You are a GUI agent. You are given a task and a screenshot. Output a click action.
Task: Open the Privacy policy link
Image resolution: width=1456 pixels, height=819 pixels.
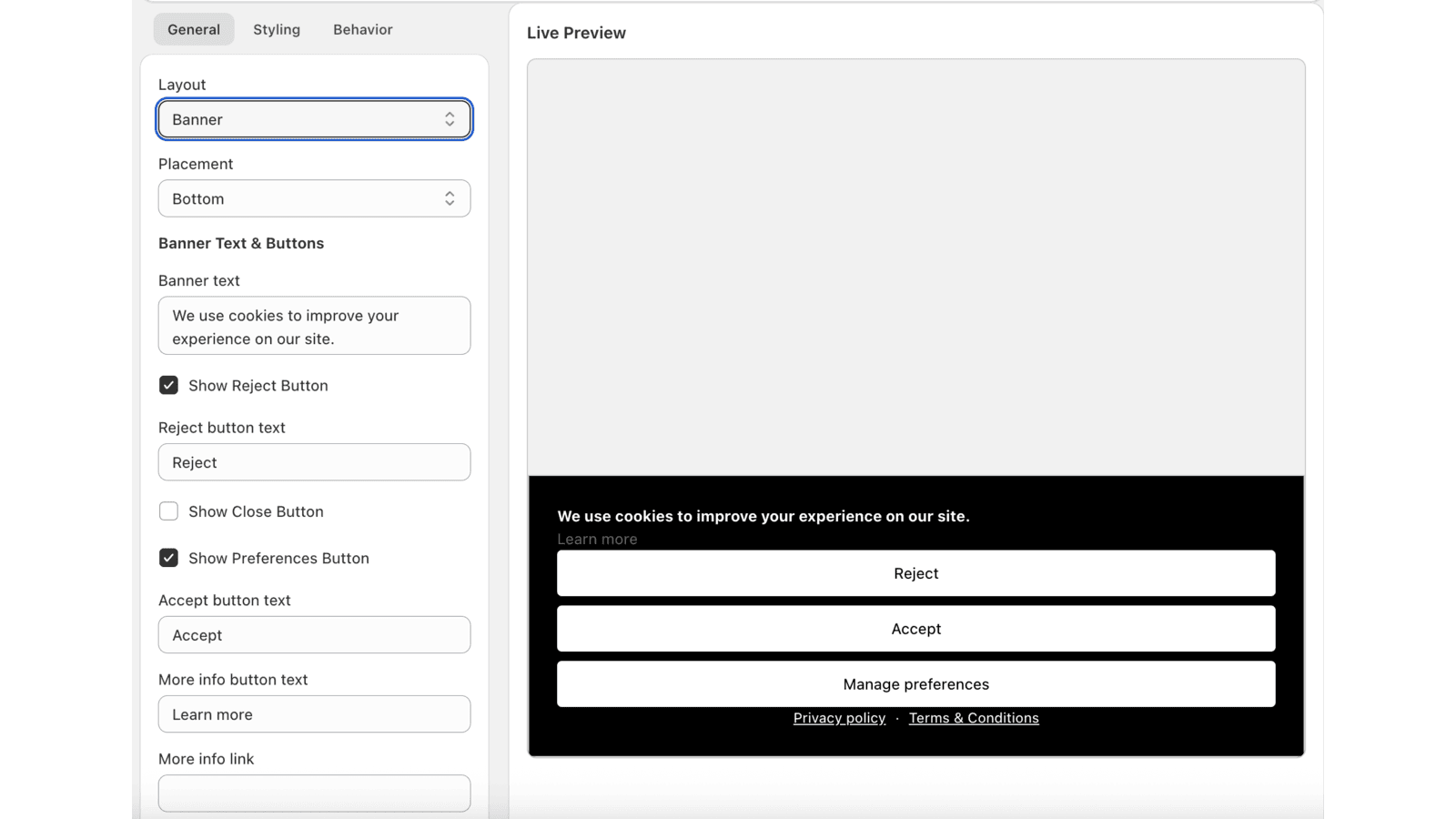click(839, 718)
